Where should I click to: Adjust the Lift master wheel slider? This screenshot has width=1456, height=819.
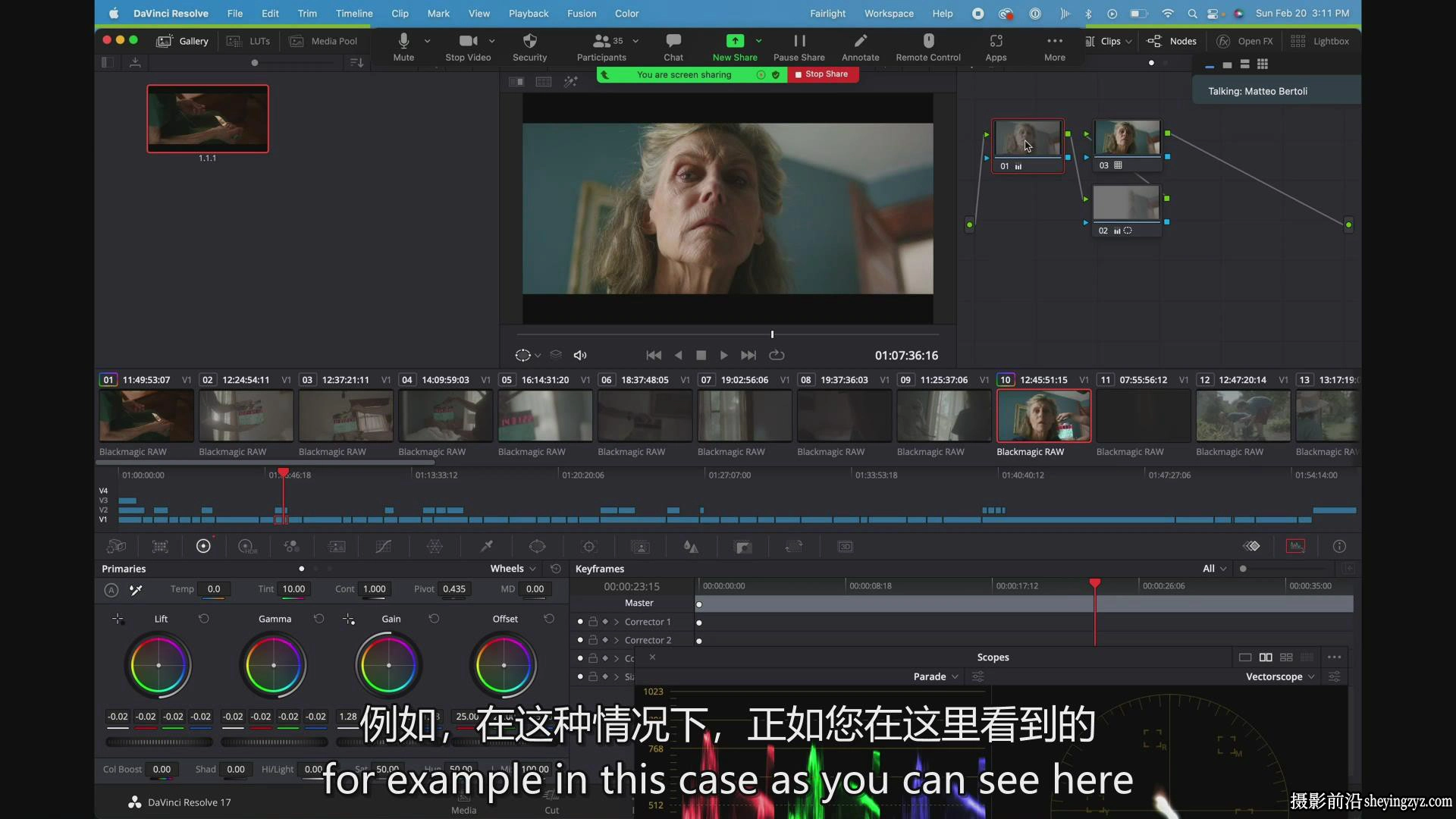click(x=158, y=742)
